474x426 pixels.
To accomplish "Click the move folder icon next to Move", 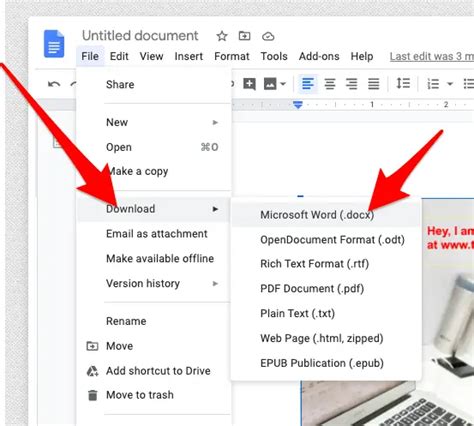I will tap(92, 346).
